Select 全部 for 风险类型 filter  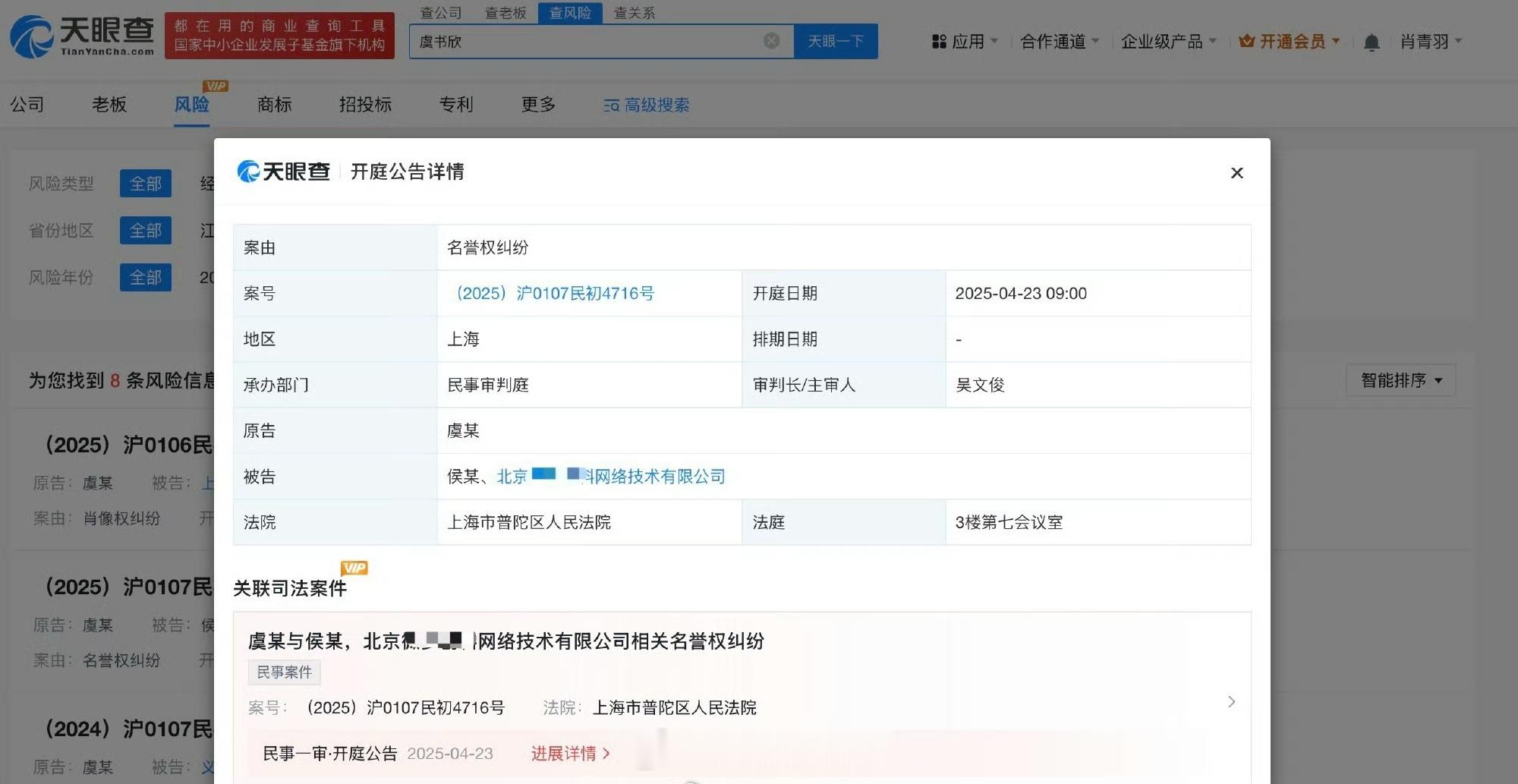[x=146, y=184]
